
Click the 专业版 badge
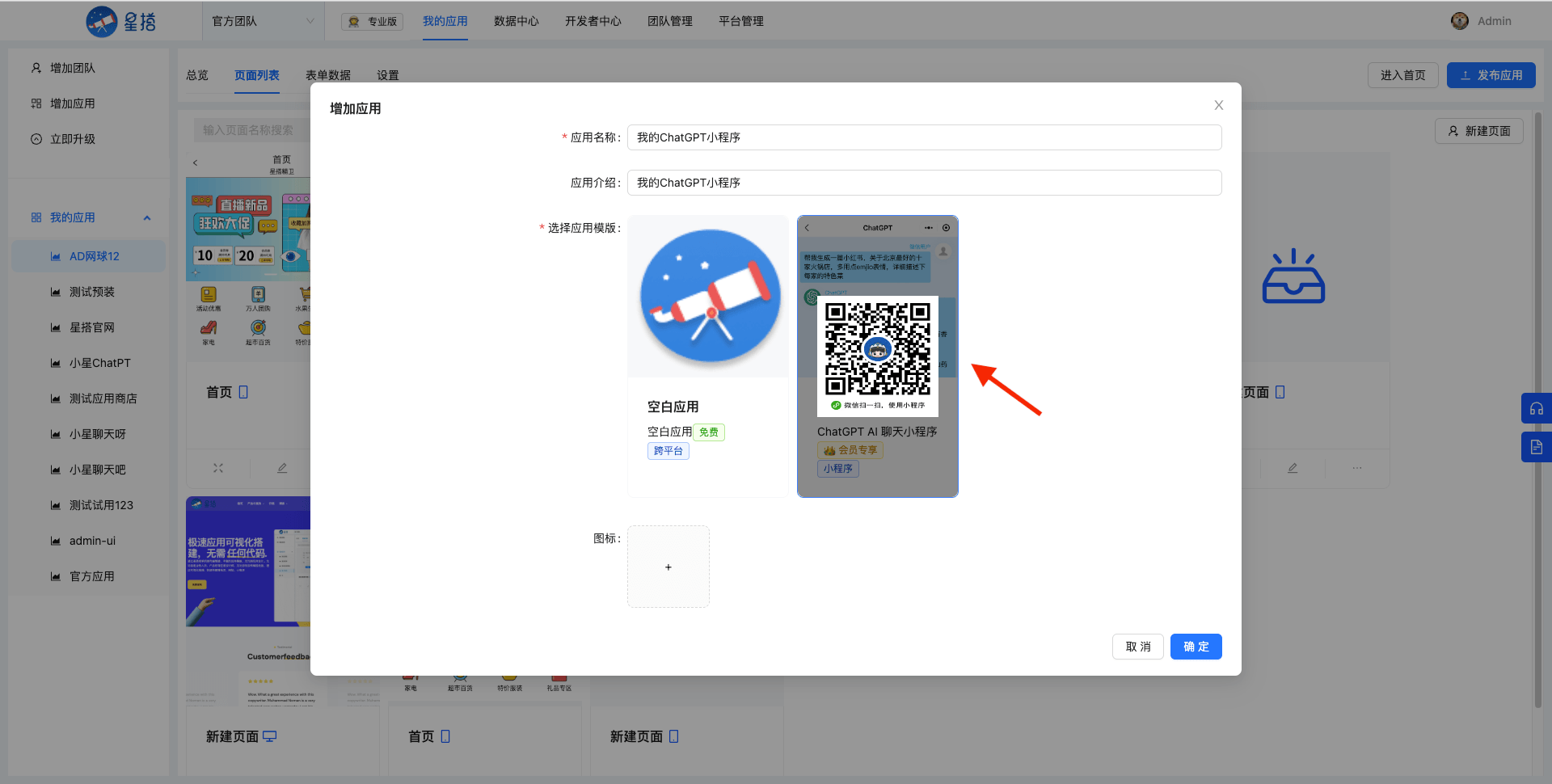373,22
